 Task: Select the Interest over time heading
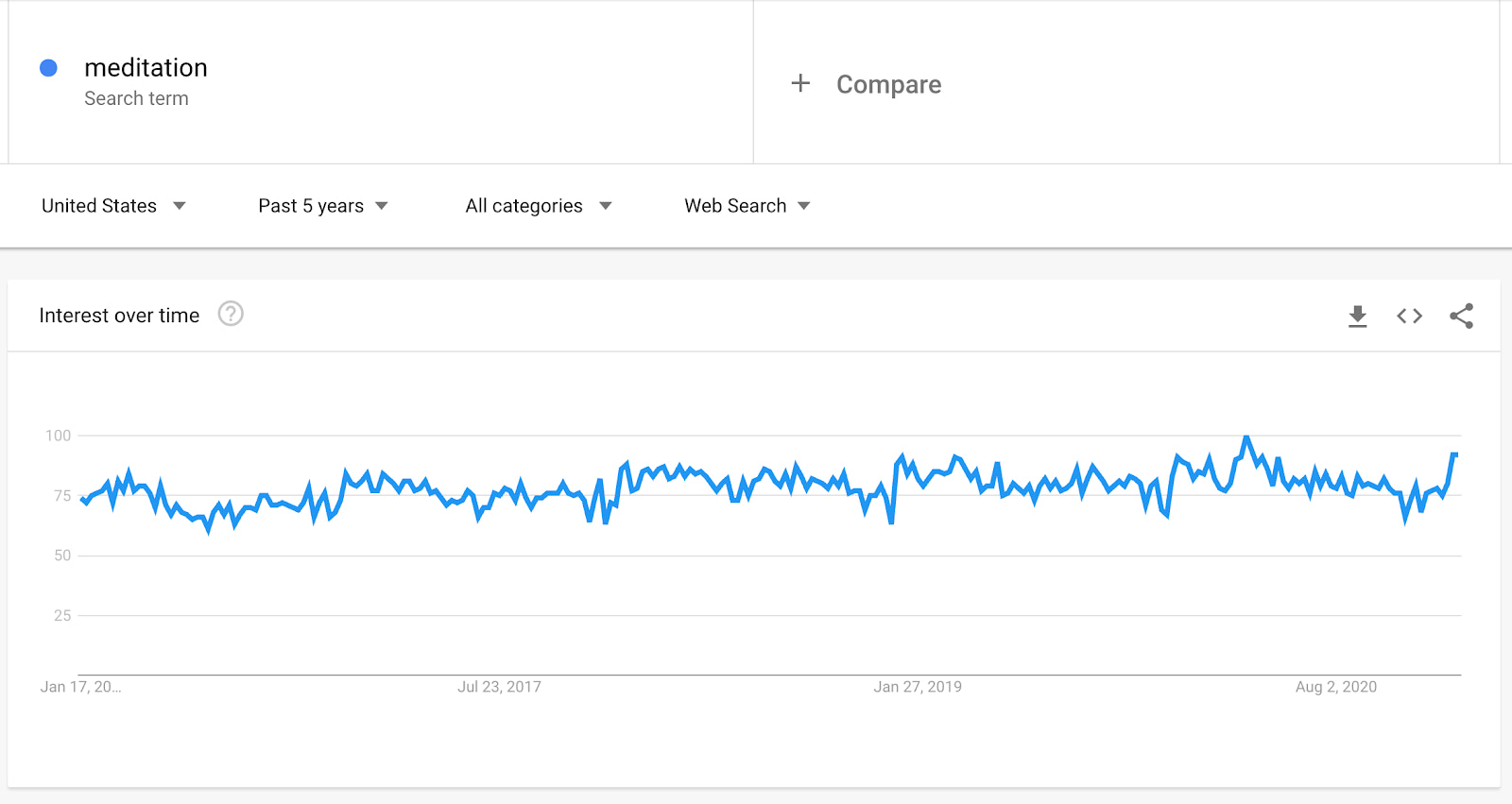[118, 315]
